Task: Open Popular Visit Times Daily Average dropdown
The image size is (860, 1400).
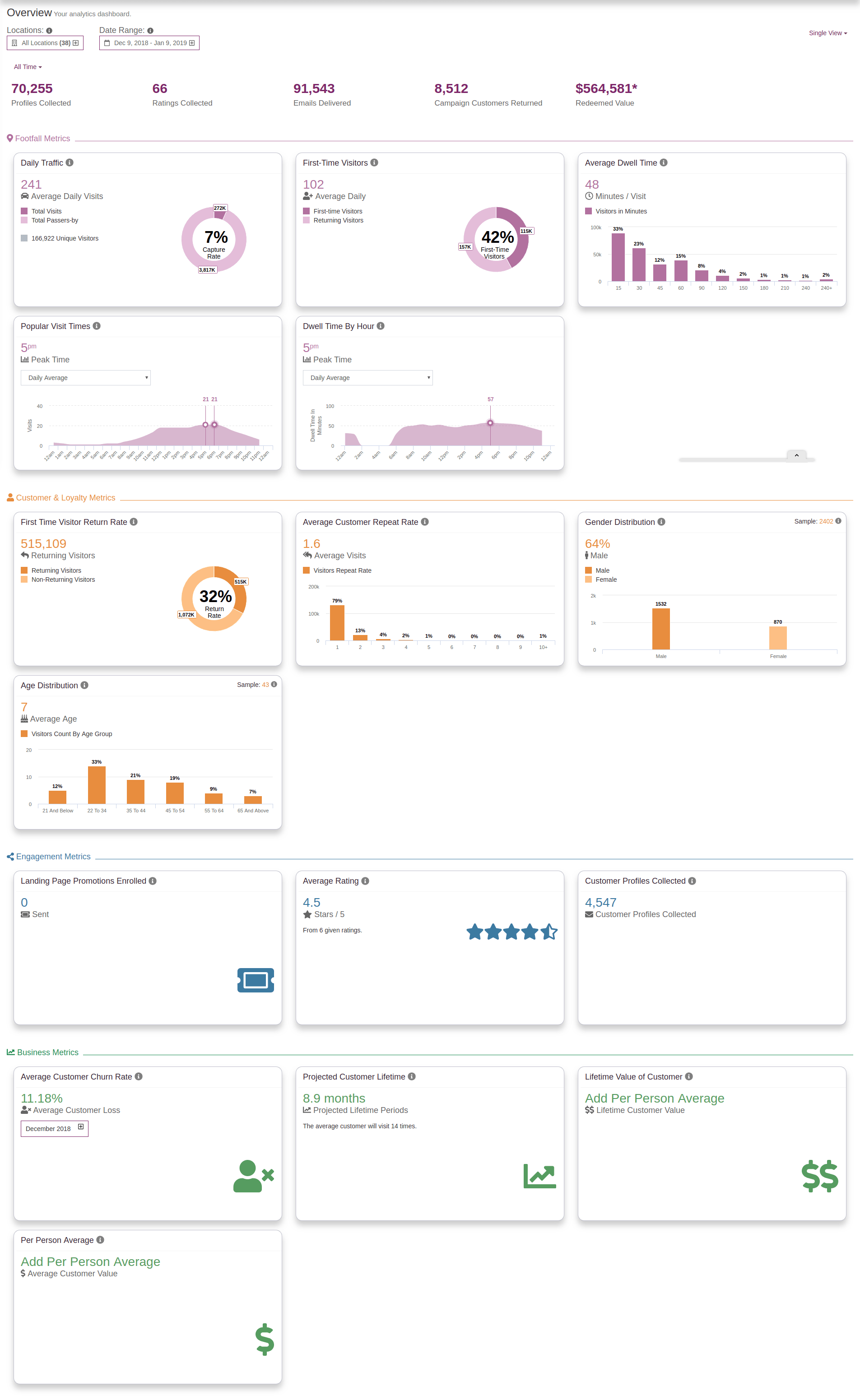Action: [85, 378]
